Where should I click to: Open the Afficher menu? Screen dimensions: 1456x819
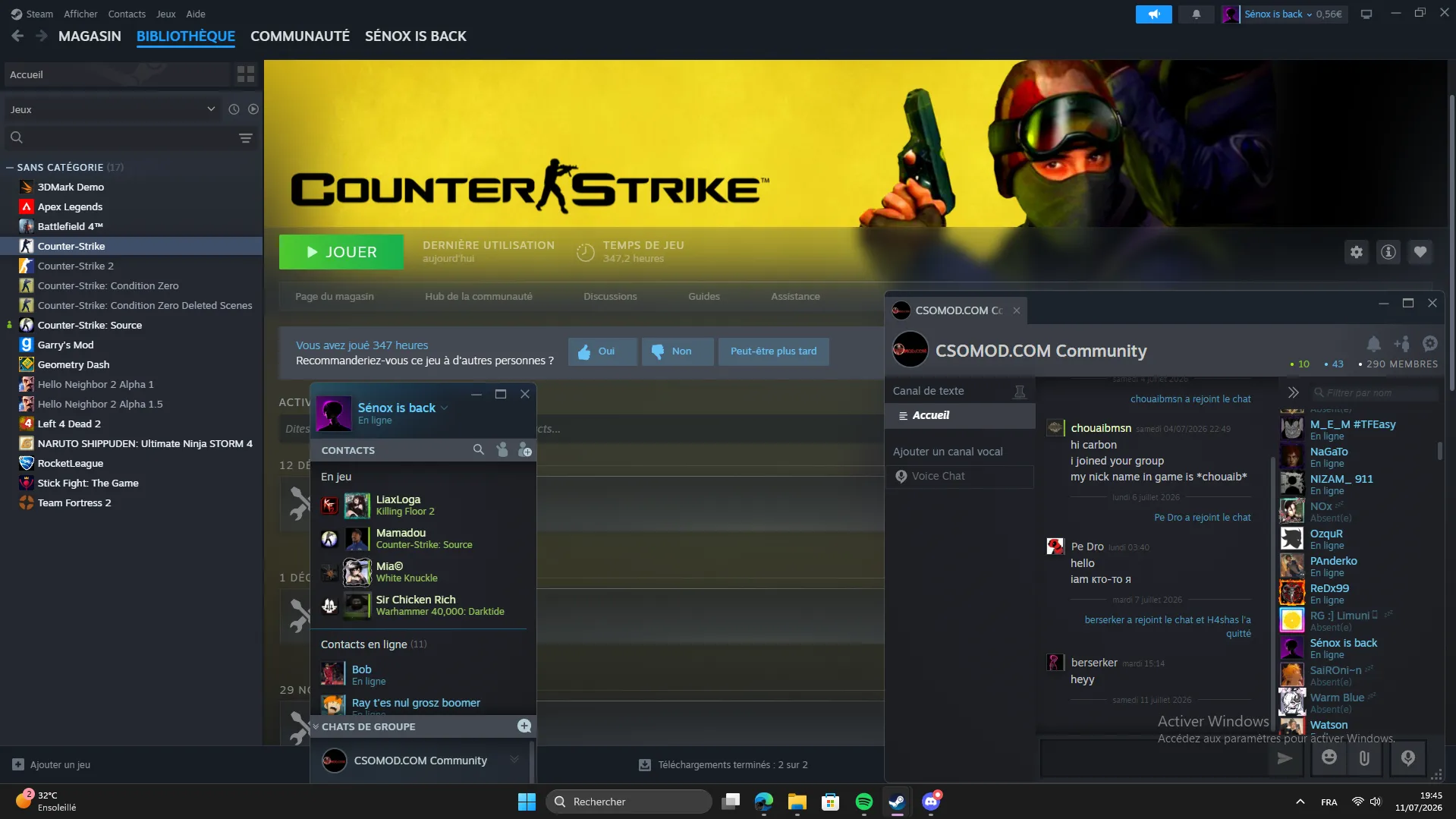pyautogui.click(x=80, y=14)
